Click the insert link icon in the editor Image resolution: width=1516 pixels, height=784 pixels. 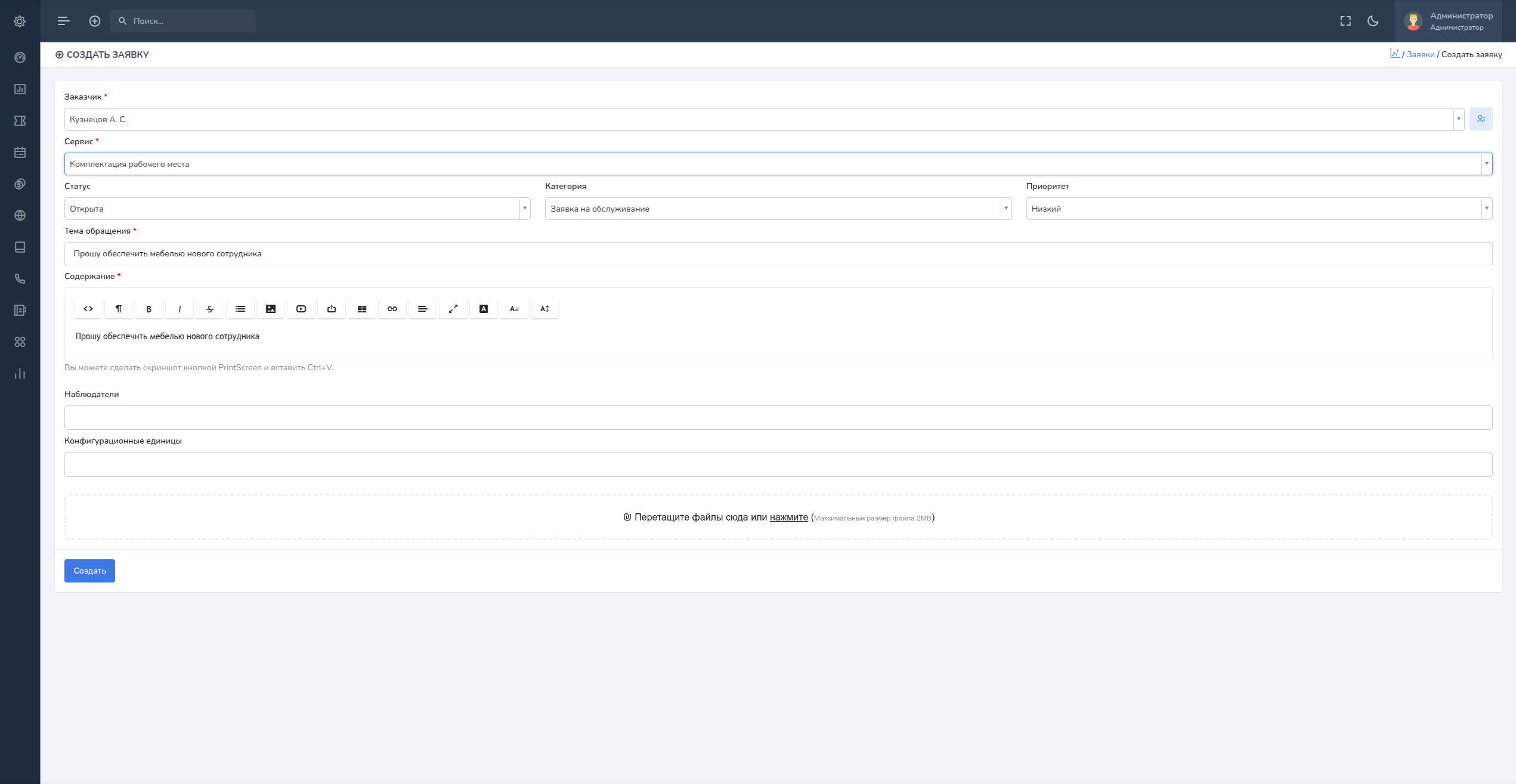pyautogui.click(x=392, y=309)
